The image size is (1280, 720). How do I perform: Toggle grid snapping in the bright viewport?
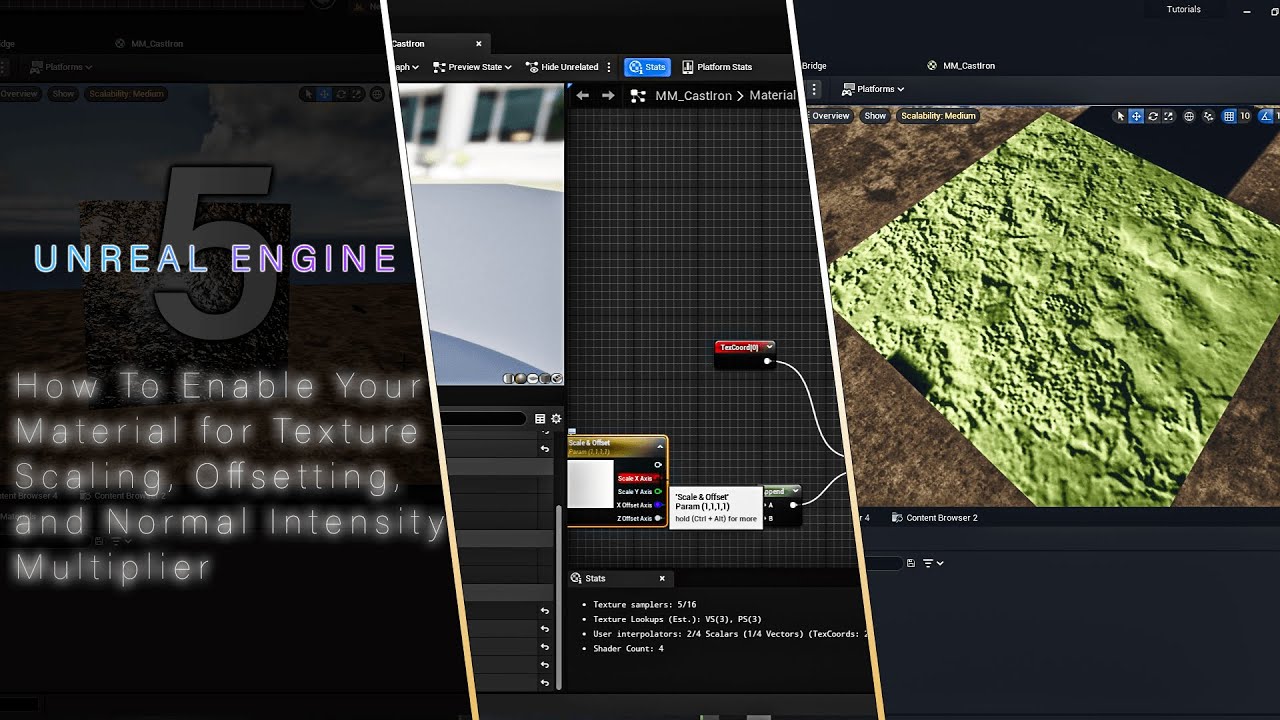[x=1229, y=116]
